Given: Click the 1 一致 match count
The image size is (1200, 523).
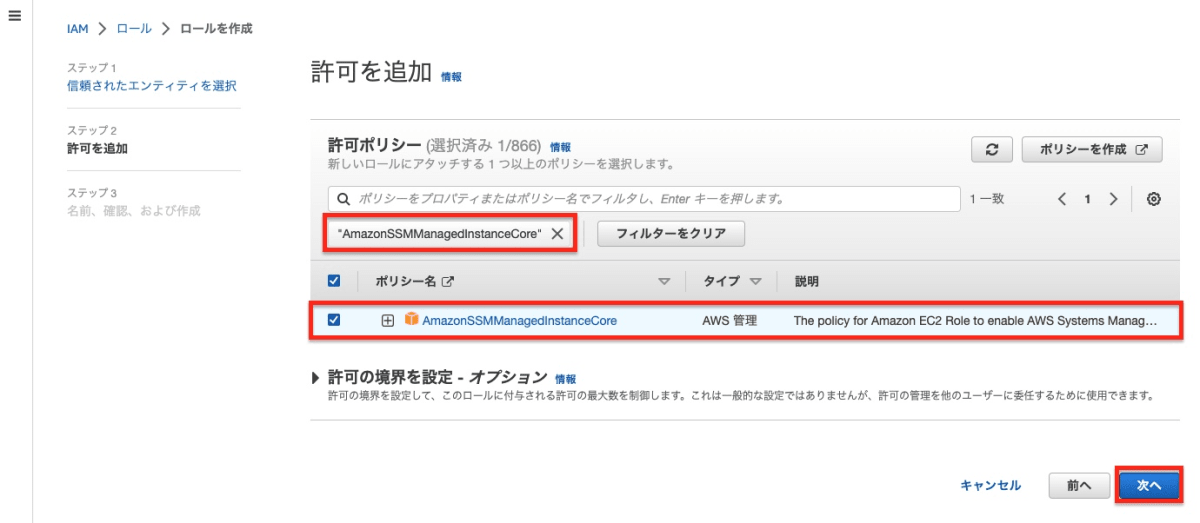Looking at the screenshot, I should tap(986, 199).
